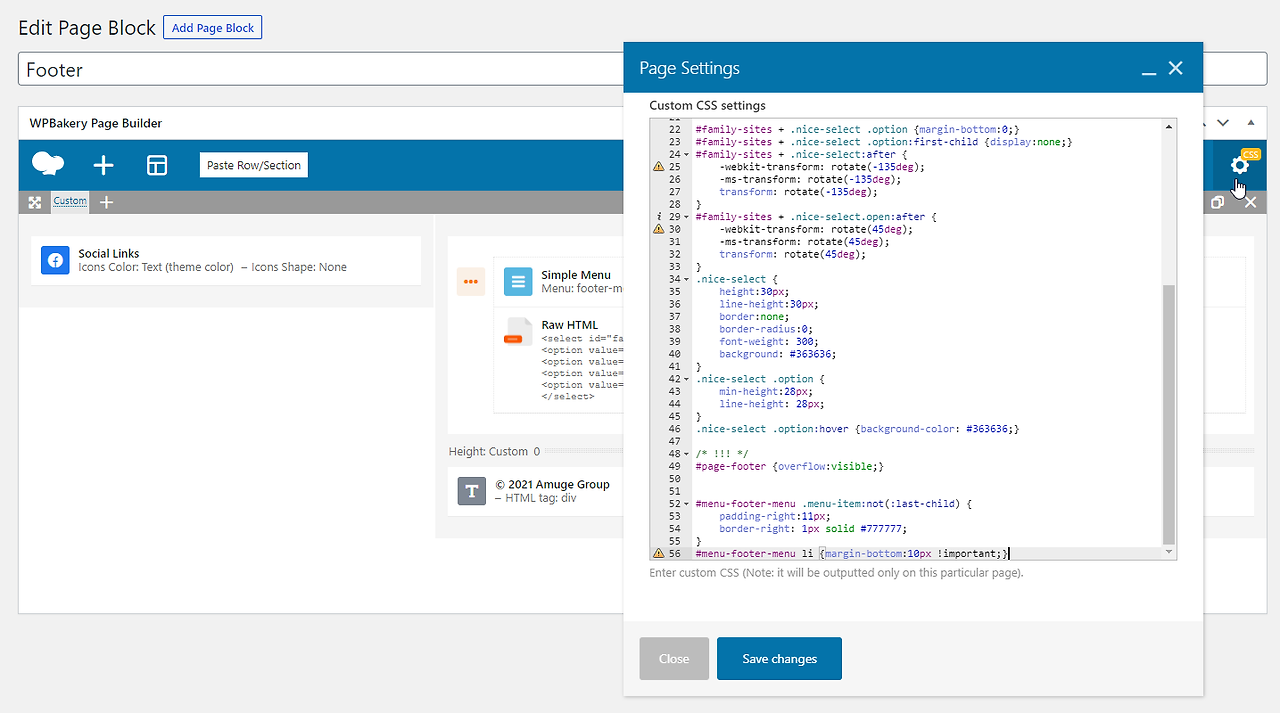Image resolution: width=1280 pixels, height=713 pixels.
Task: Open the Templates layout icon
Action: (157, 166)
